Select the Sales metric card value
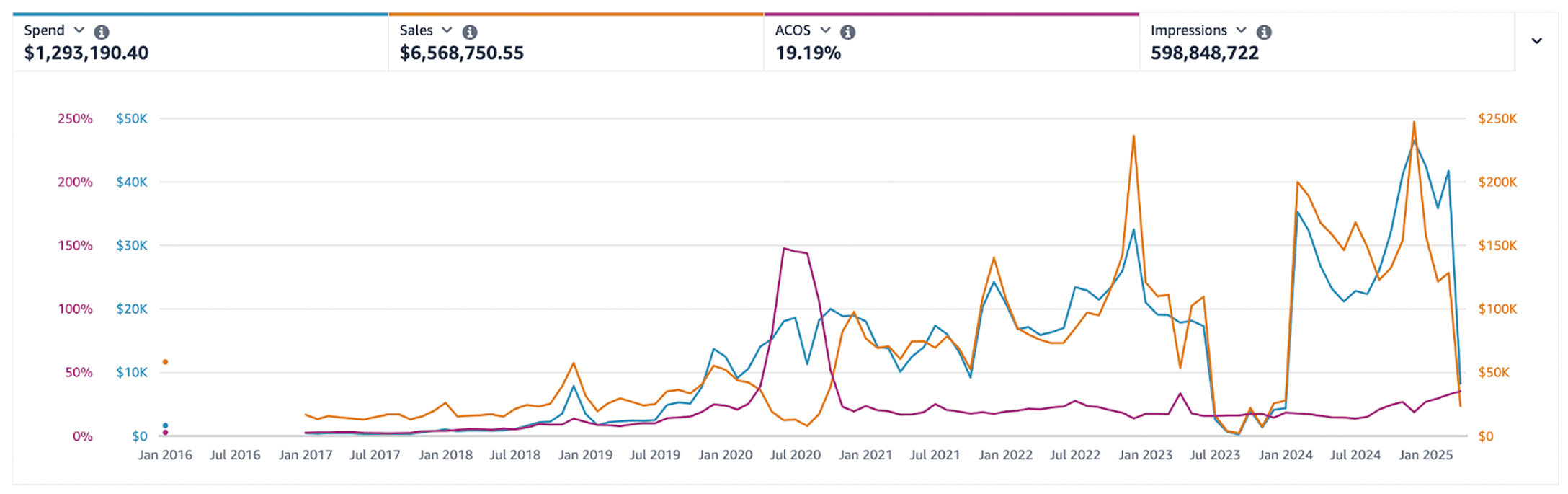The width and height of the screenshot is (1568, 494). point(461,53)
